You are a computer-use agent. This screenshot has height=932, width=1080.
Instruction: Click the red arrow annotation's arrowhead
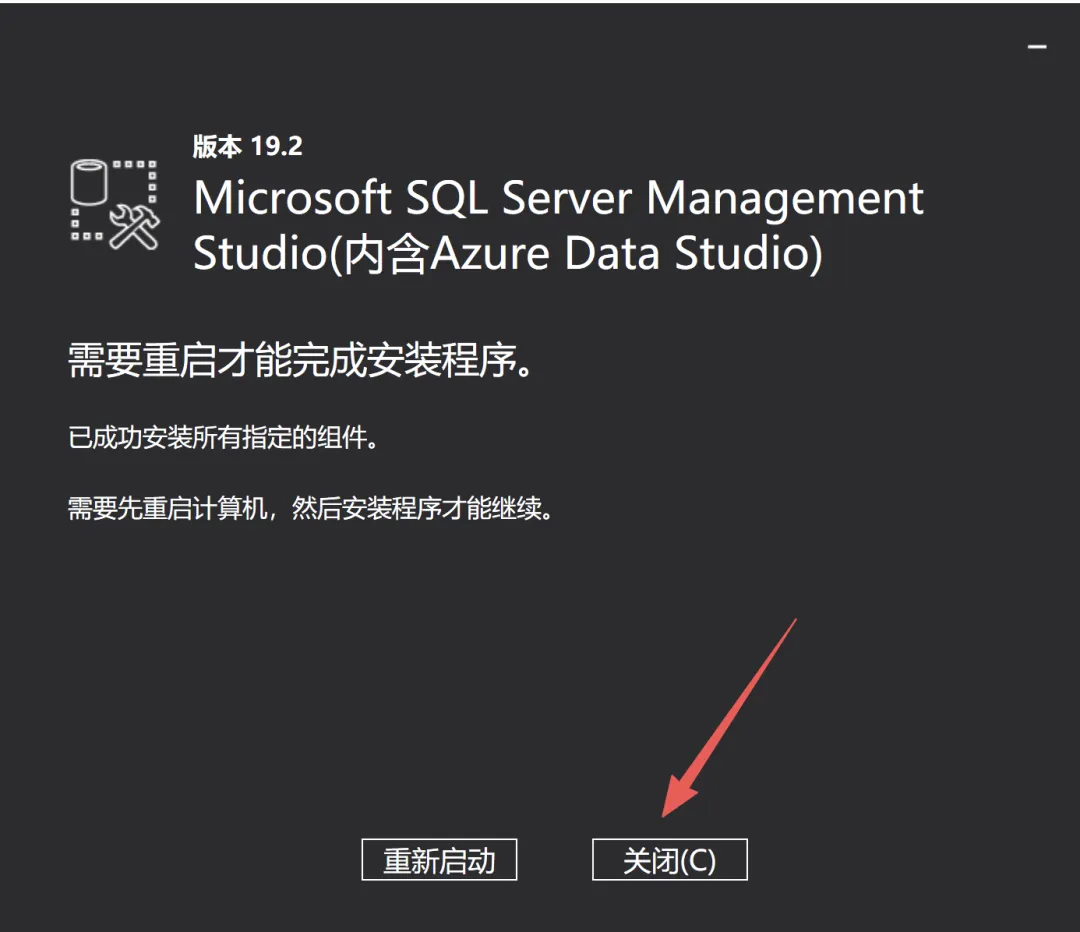pyautogui.click(x=680, y=796)
